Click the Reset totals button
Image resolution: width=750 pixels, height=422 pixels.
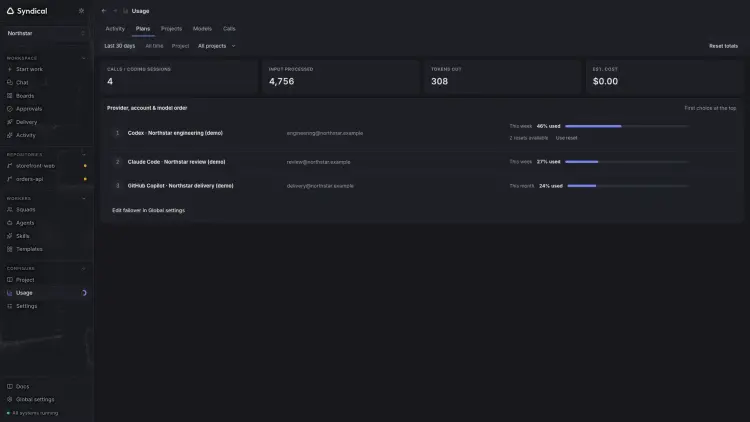coord(723,46)
